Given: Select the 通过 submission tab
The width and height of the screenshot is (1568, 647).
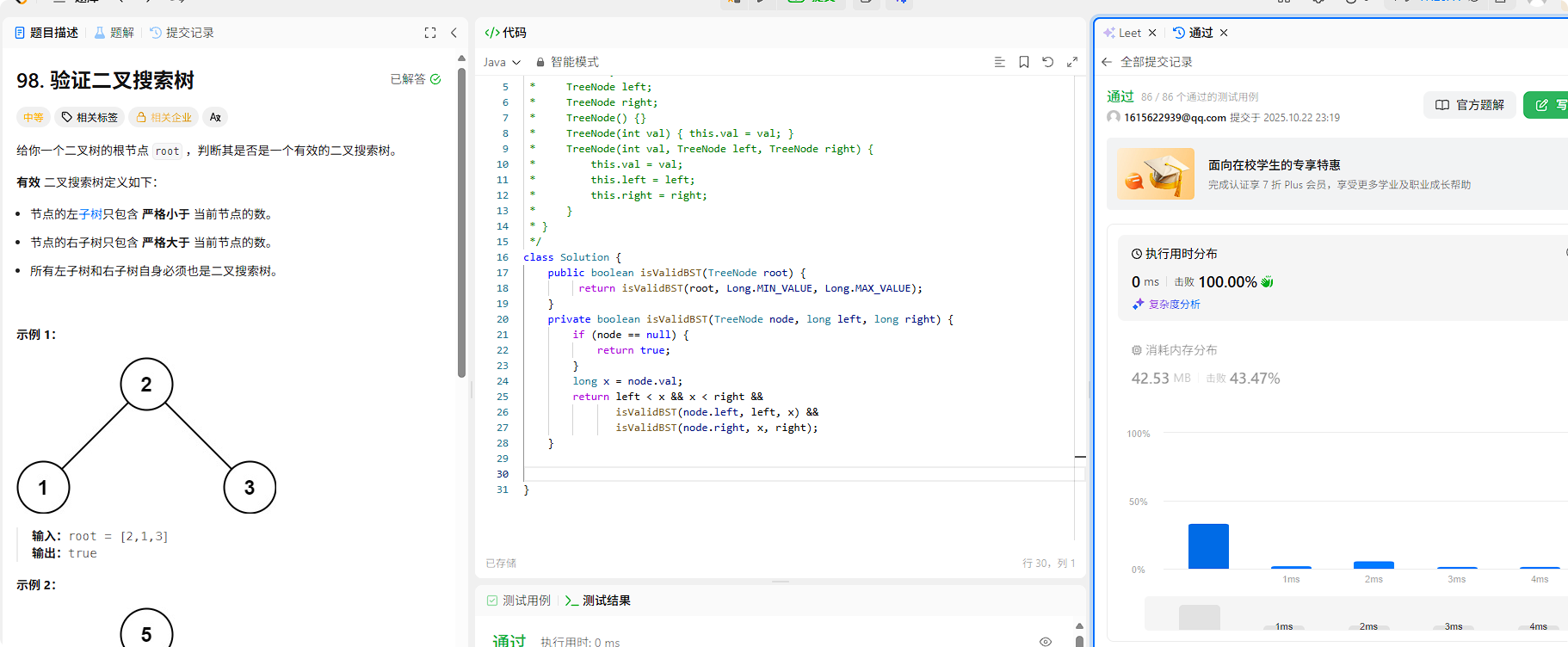Looking at the screenshot, I should pyautogui.click(x=1193, y=33).
